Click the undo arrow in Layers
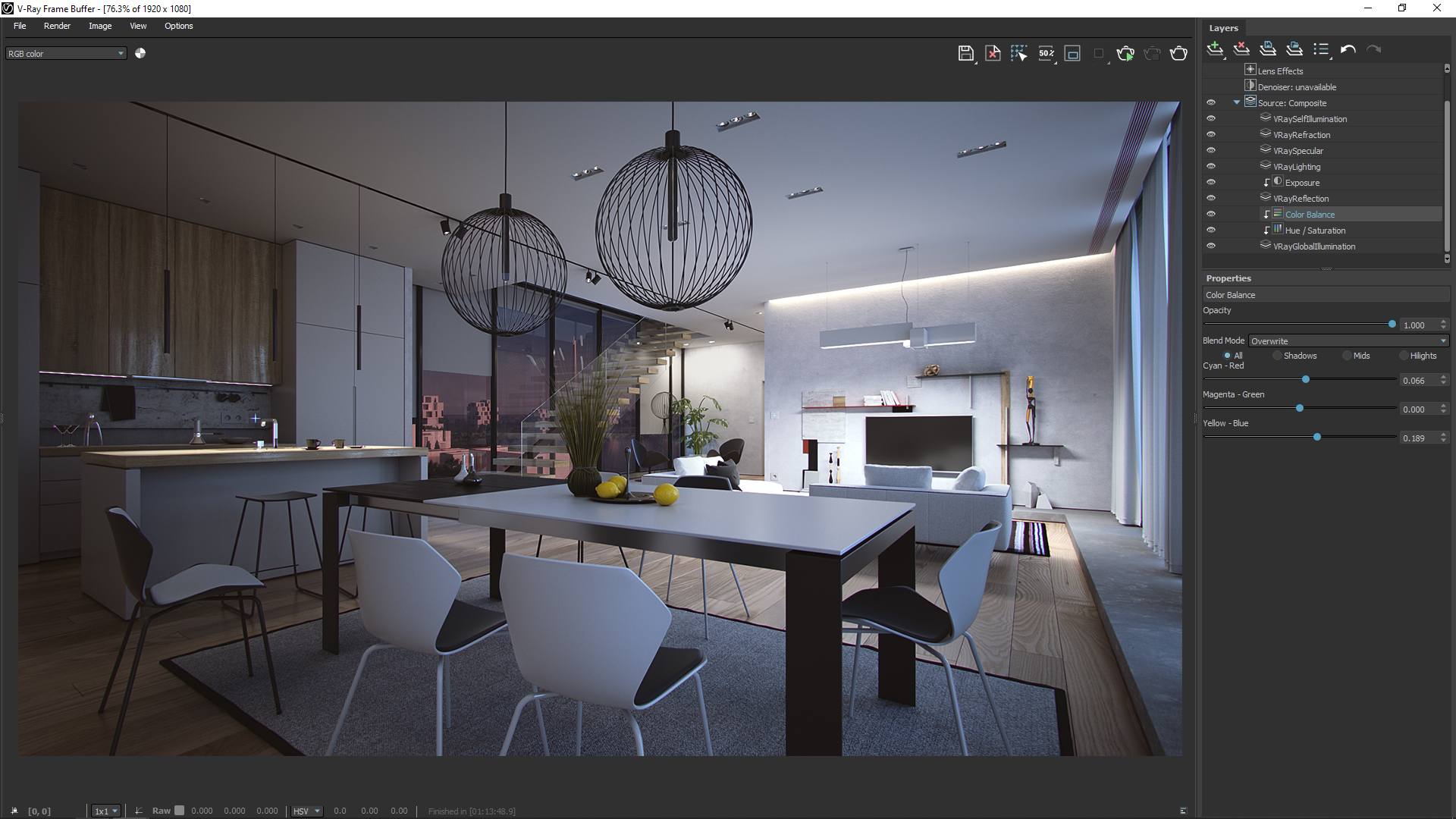 1348,49
